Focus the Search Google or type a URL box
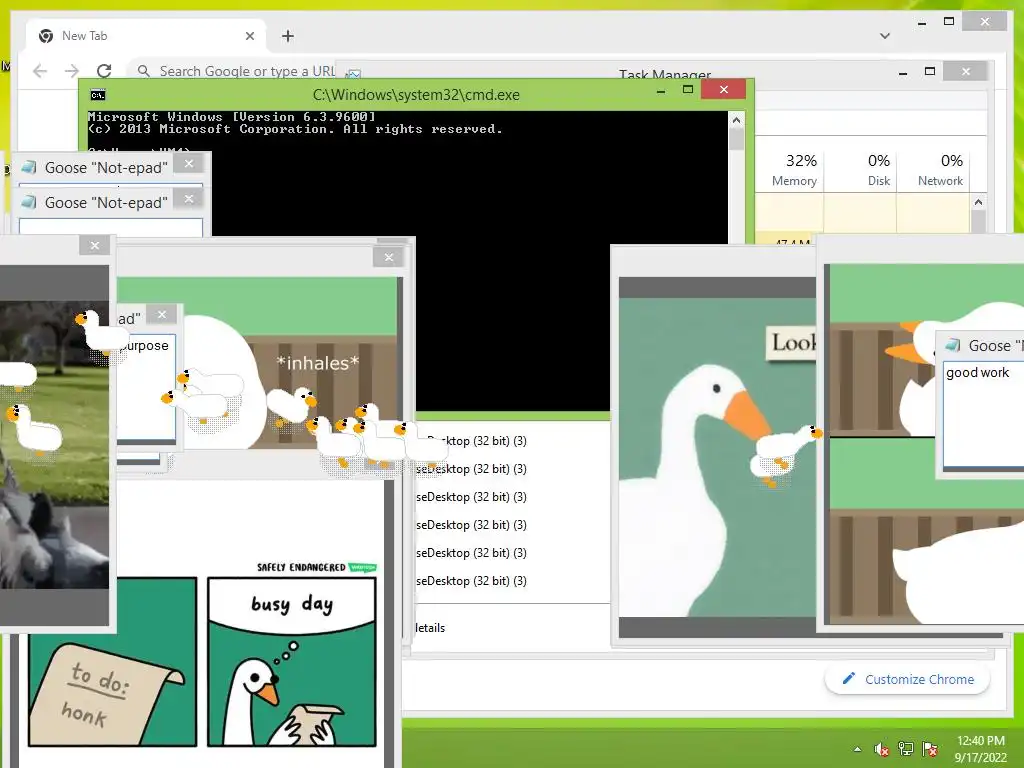1024x768 pixels. point(247,71)
